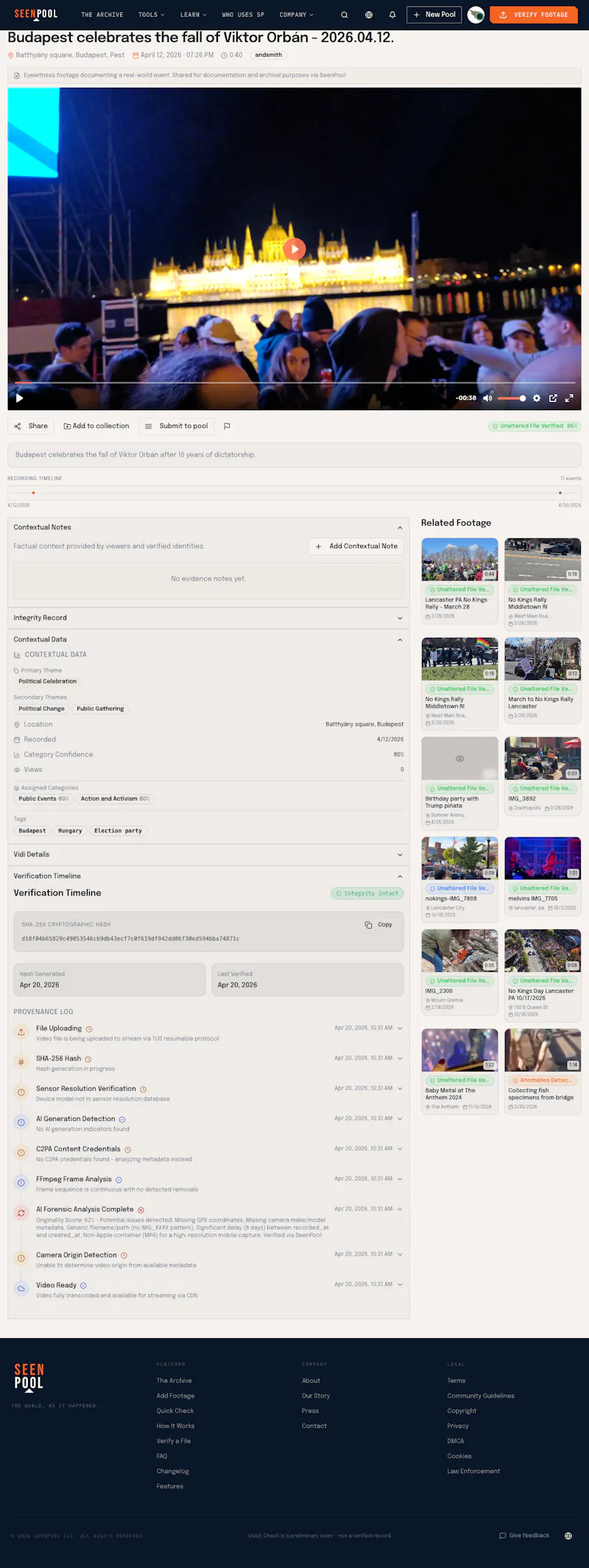The width and height of the screenshot is (589, 1568).
Task: Click info icon beside FFmpeg Frame Analysis
Action: (119, 1180)
